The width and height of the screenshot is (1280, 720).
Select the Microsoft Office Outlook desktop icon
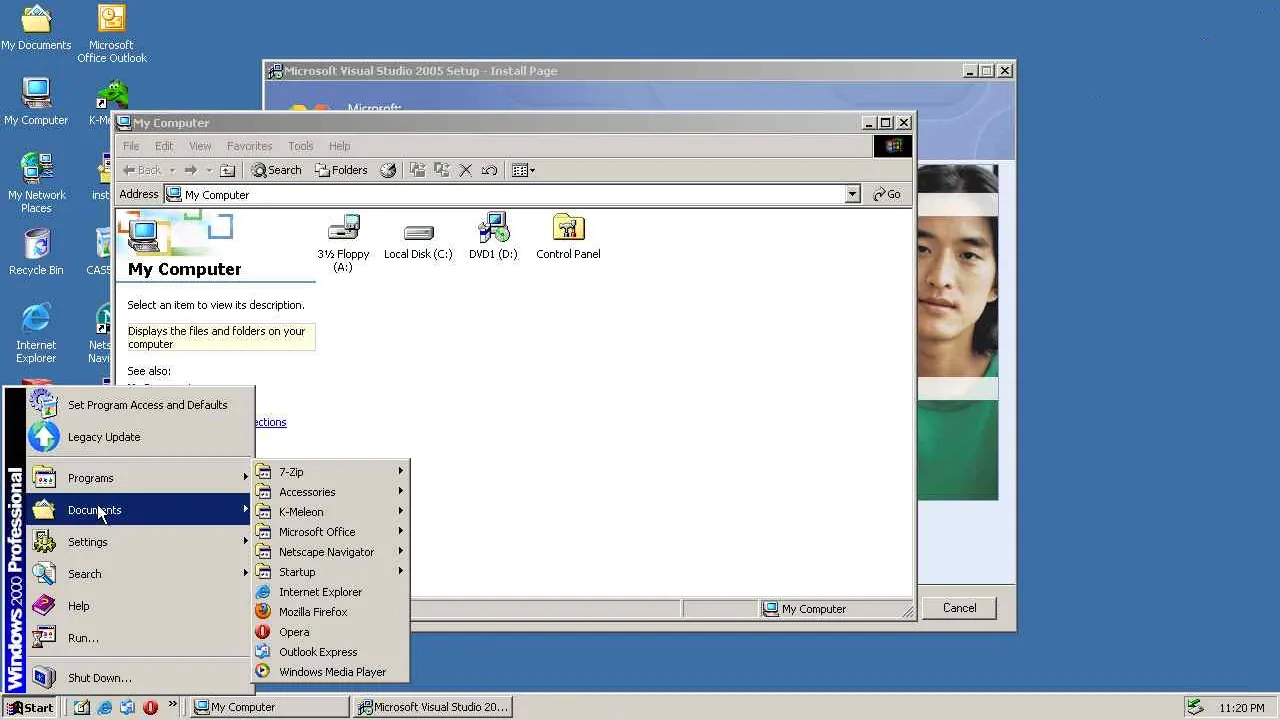(112, 34)
